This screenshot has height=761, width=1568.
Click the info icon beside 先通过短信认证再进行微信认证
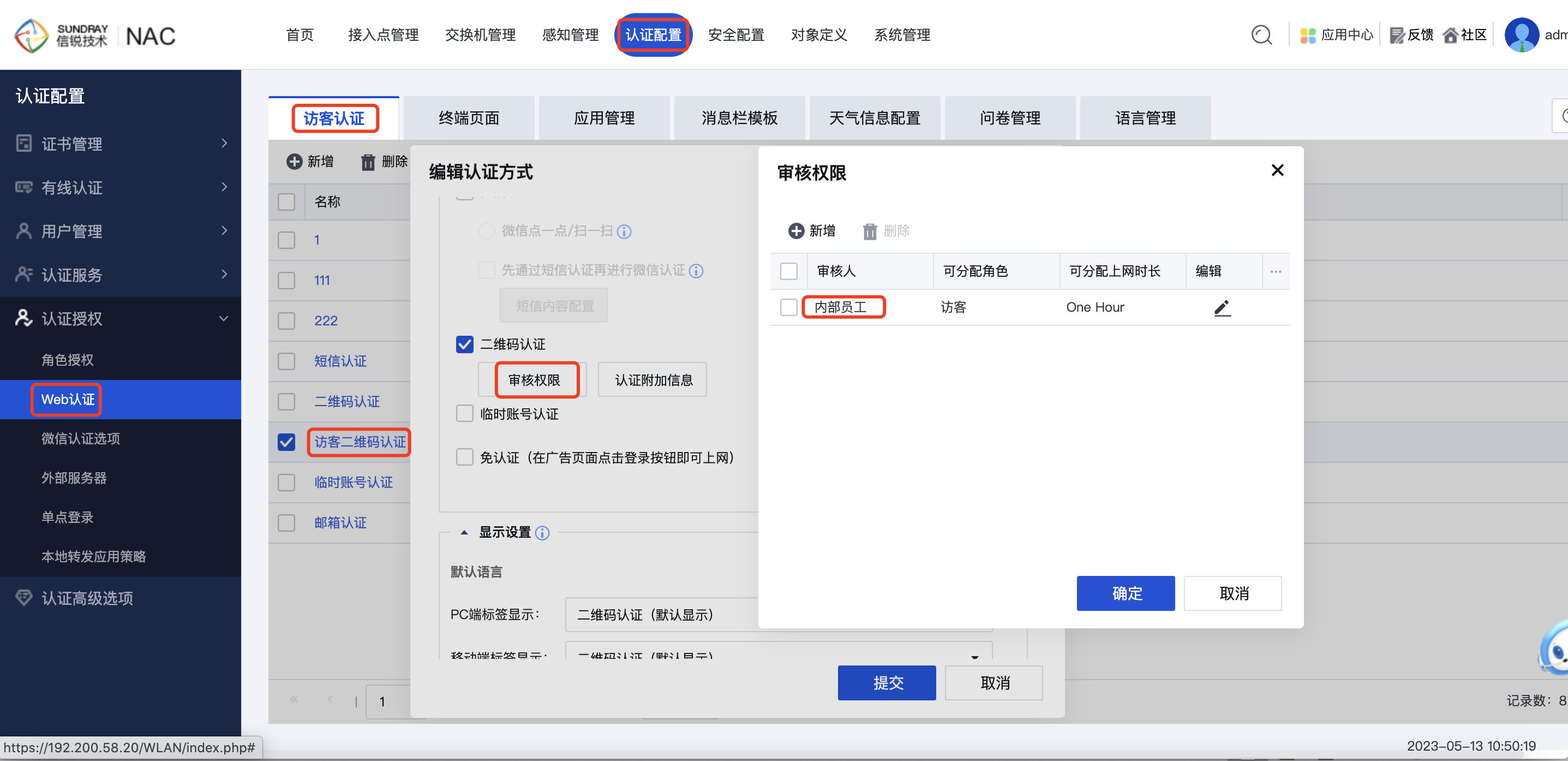click(x=696, y=271)
